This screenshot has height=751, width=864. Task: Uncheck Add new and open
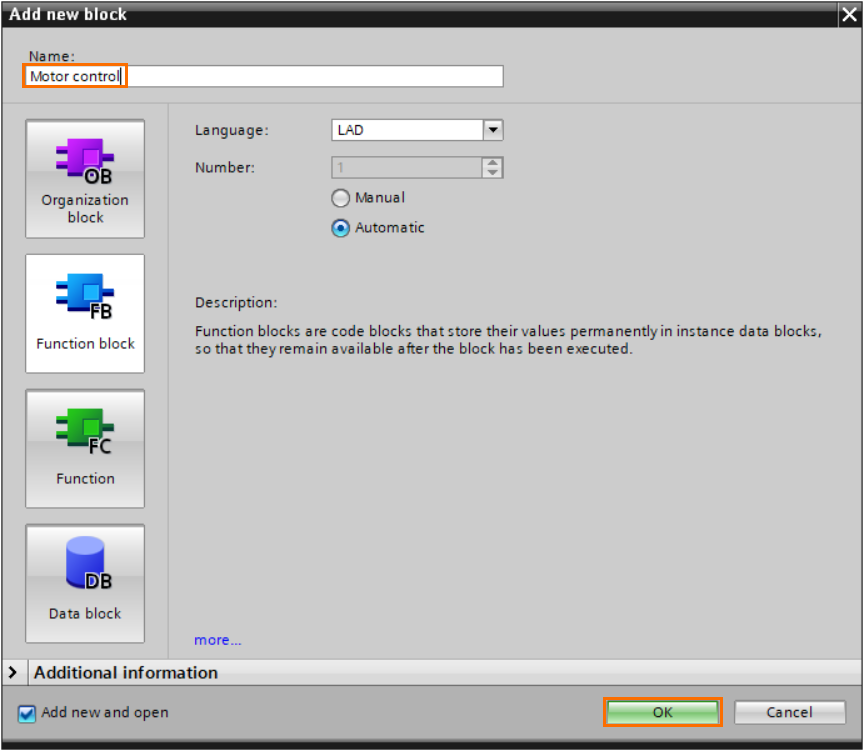[x=25, y=713]
